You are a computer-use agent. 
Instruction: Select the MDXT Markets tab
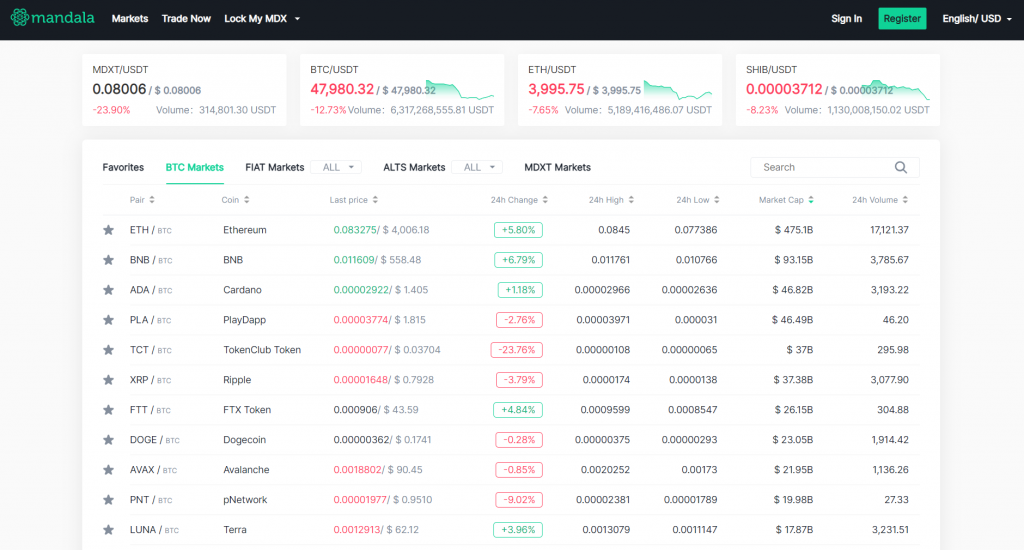coord(557,167)
